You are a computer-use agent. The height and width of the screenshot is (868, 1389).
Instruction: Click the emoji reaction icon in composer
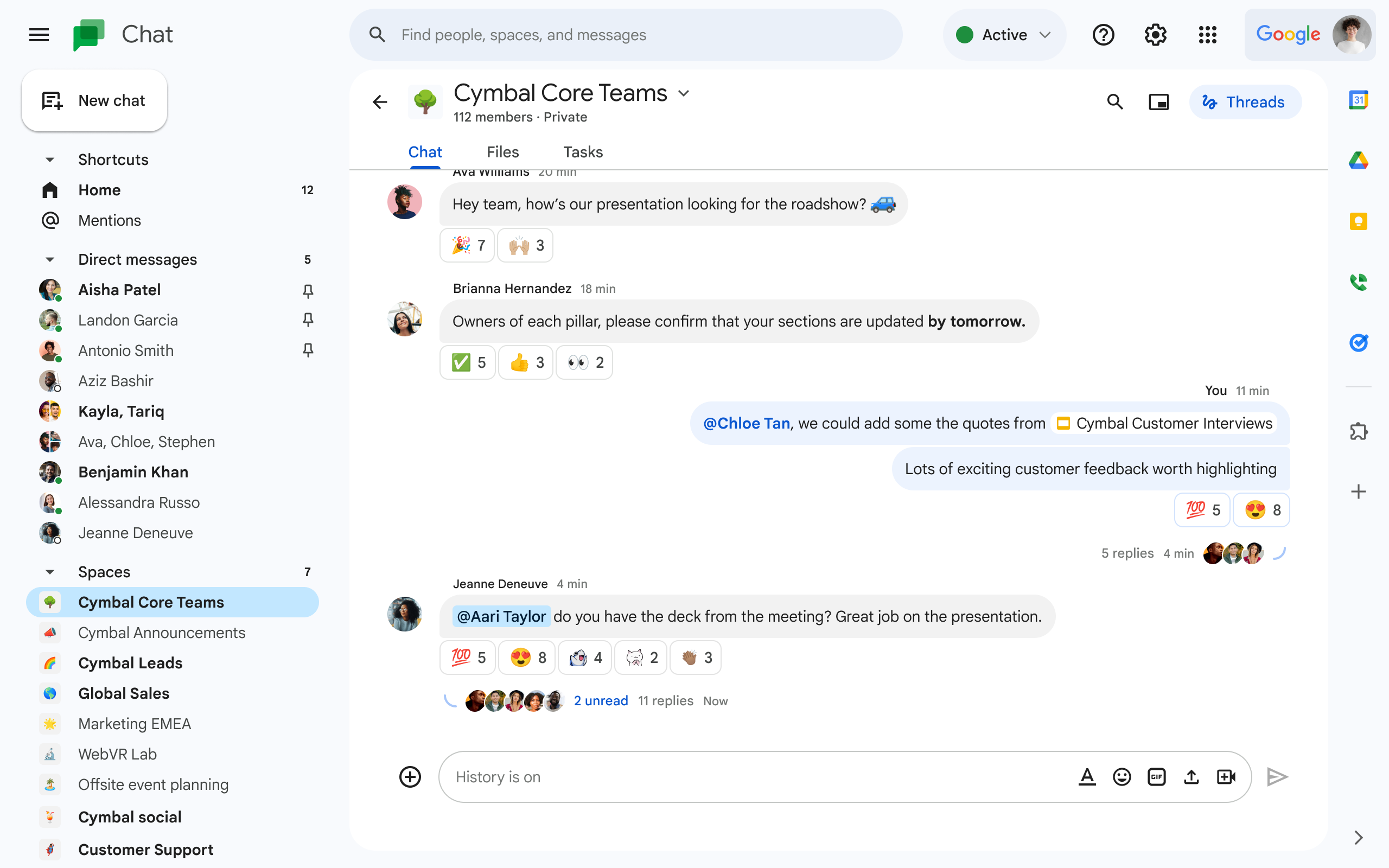(1121, 777)
